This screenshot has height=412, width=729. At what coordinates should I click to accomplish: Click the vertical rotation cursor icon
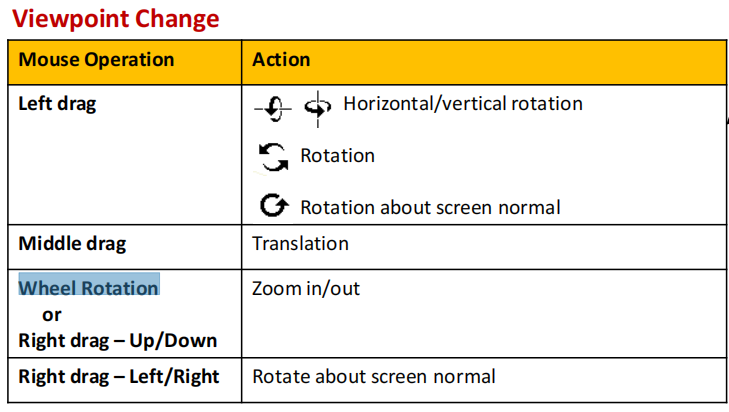(x=318, y=109)
